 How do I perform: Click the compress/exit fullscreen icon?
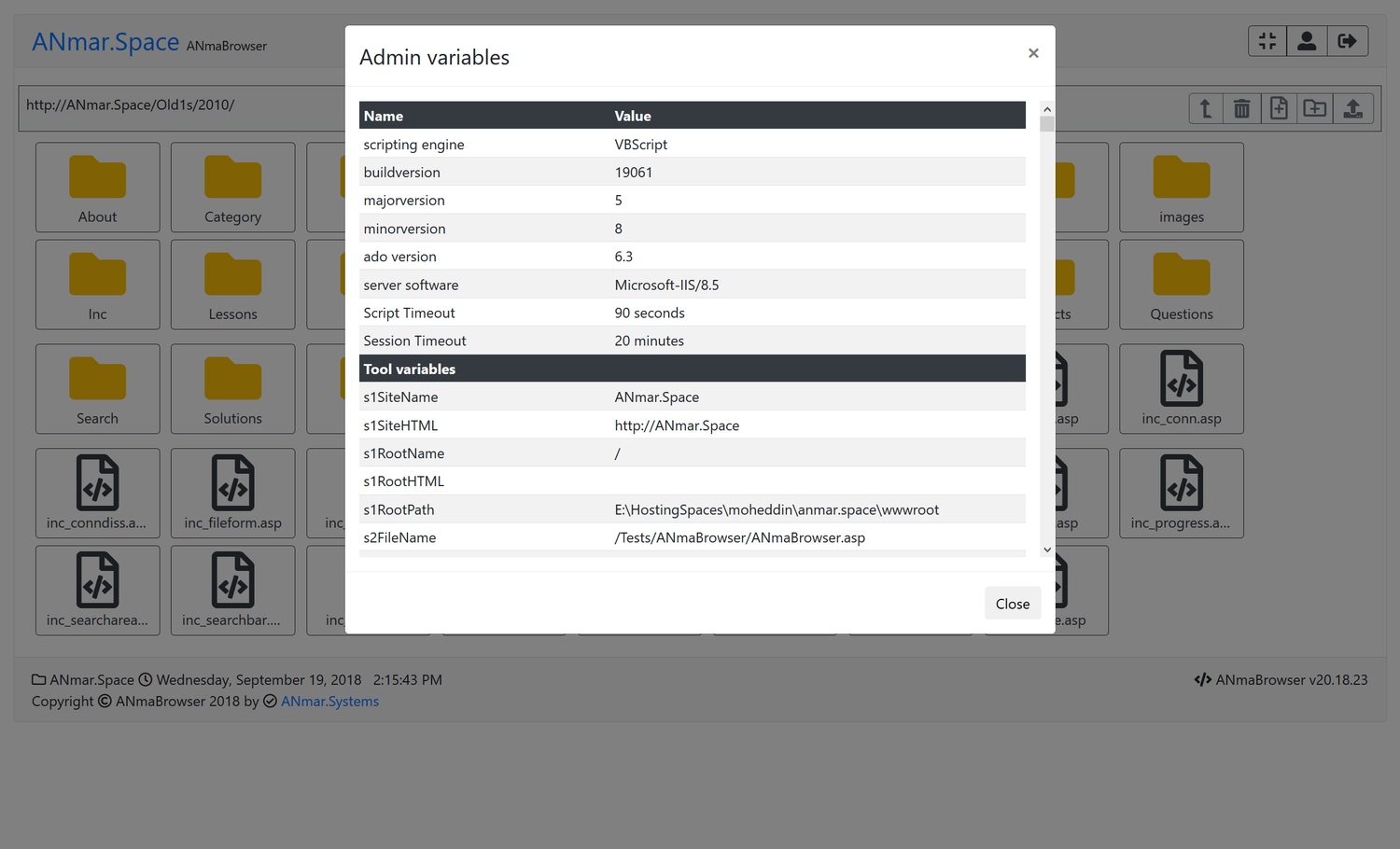tap(1267, 41)
